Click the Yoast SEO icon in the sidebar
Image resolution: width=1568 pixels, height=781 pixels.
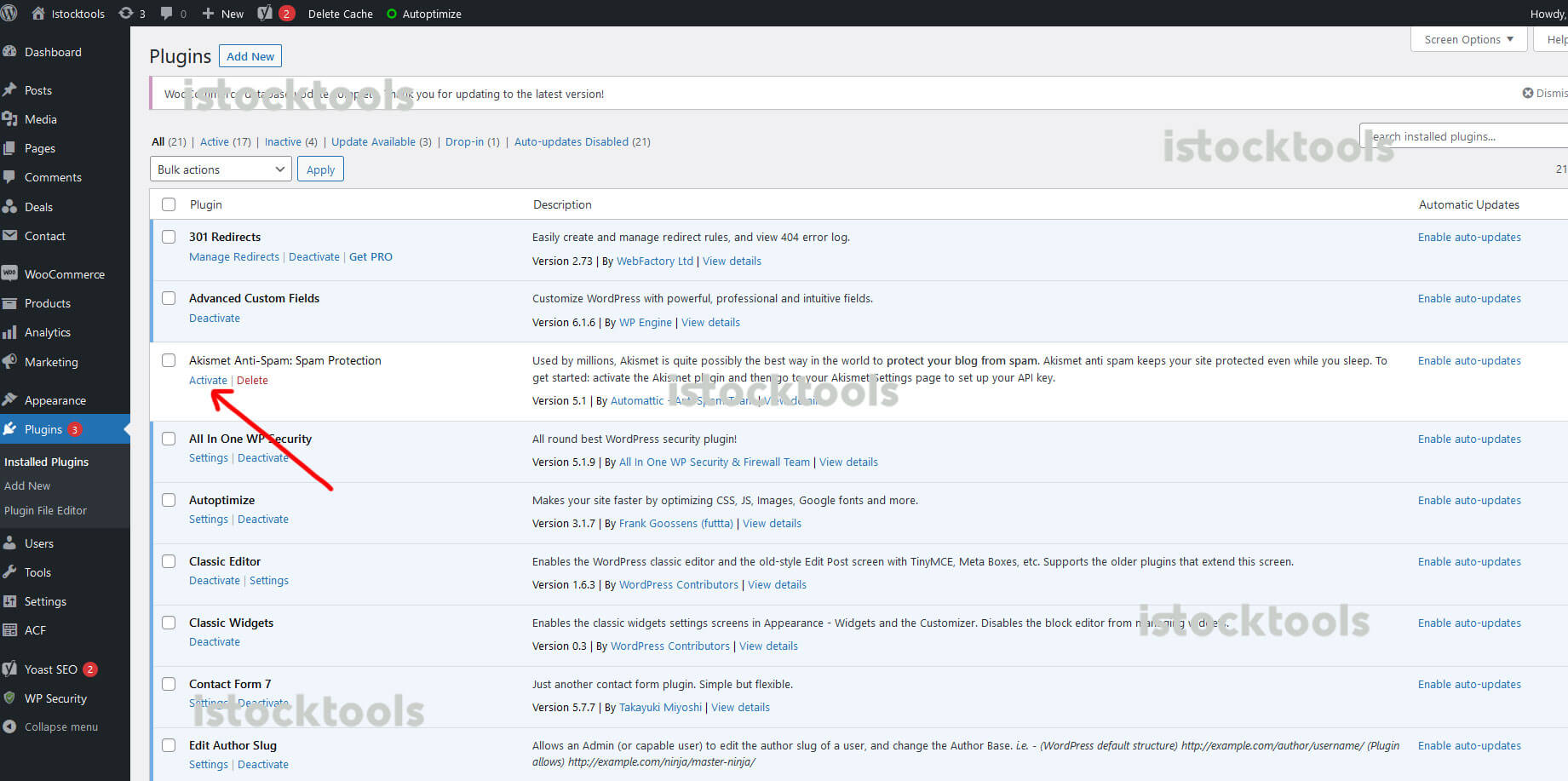point(9,669)
